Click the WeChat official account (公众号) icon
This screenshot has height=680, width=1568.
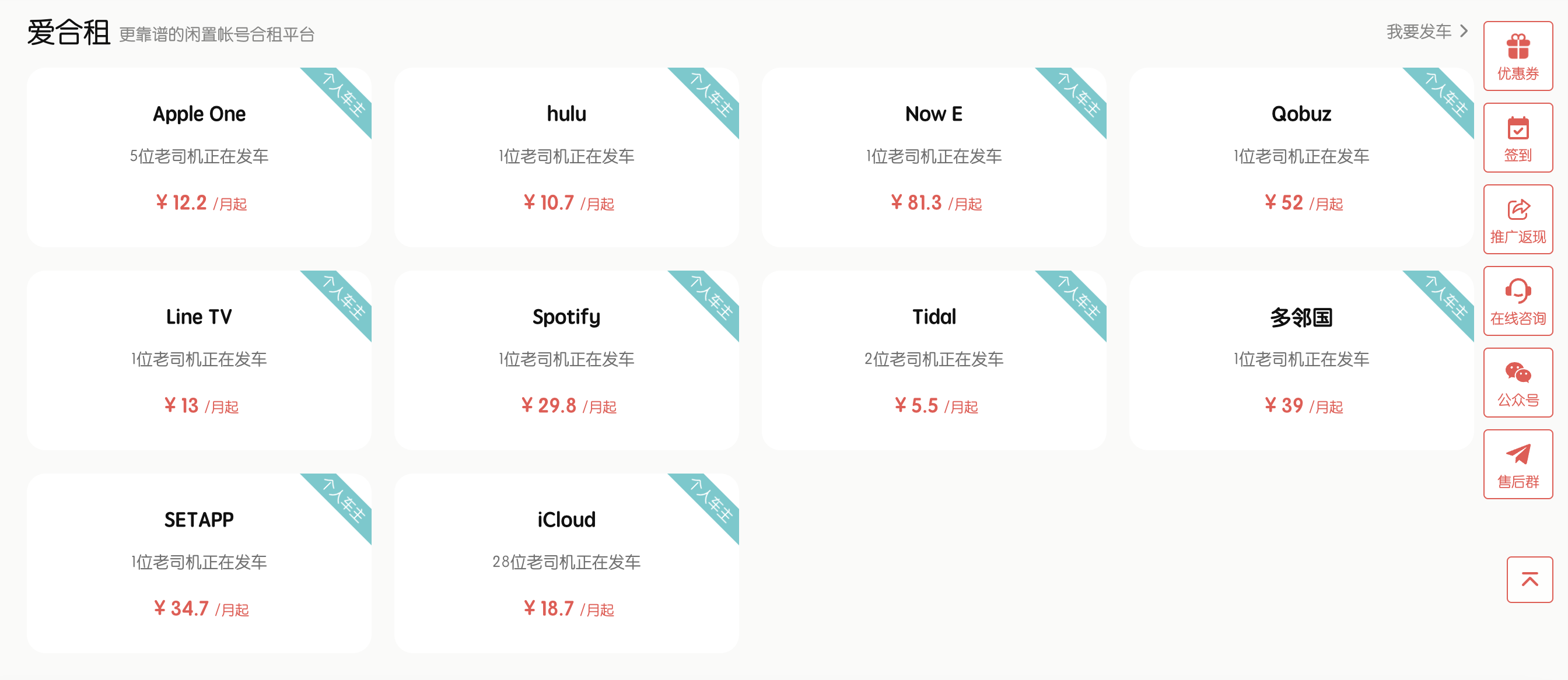[1517, 373]
